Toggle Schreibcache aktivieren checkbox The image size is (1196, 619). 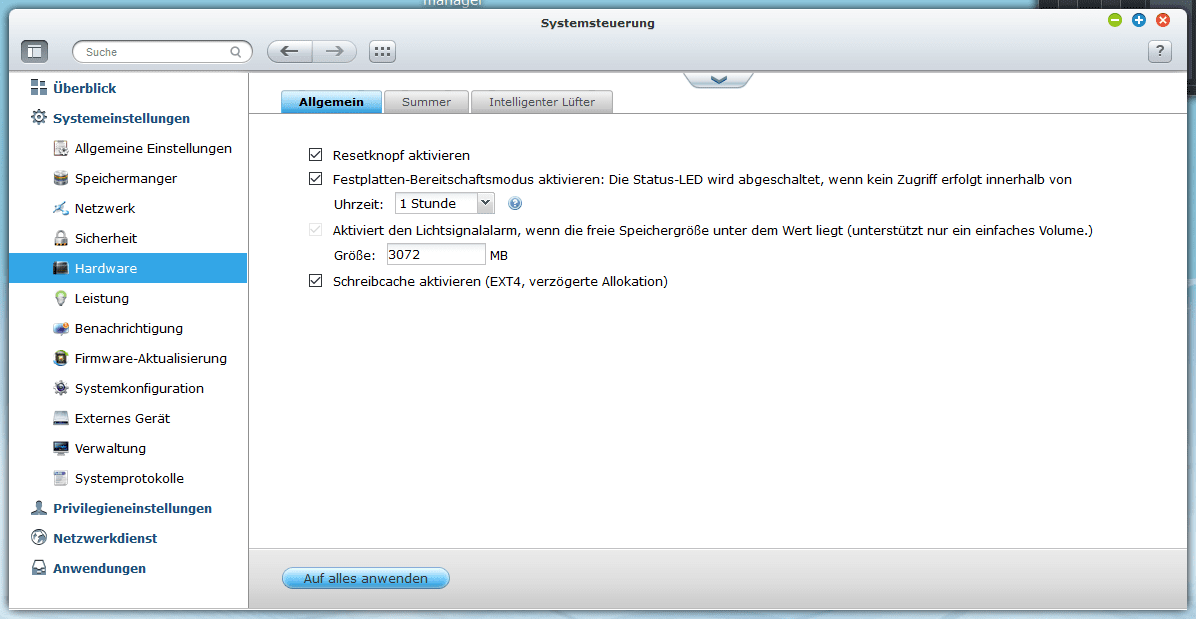[316, 281]
